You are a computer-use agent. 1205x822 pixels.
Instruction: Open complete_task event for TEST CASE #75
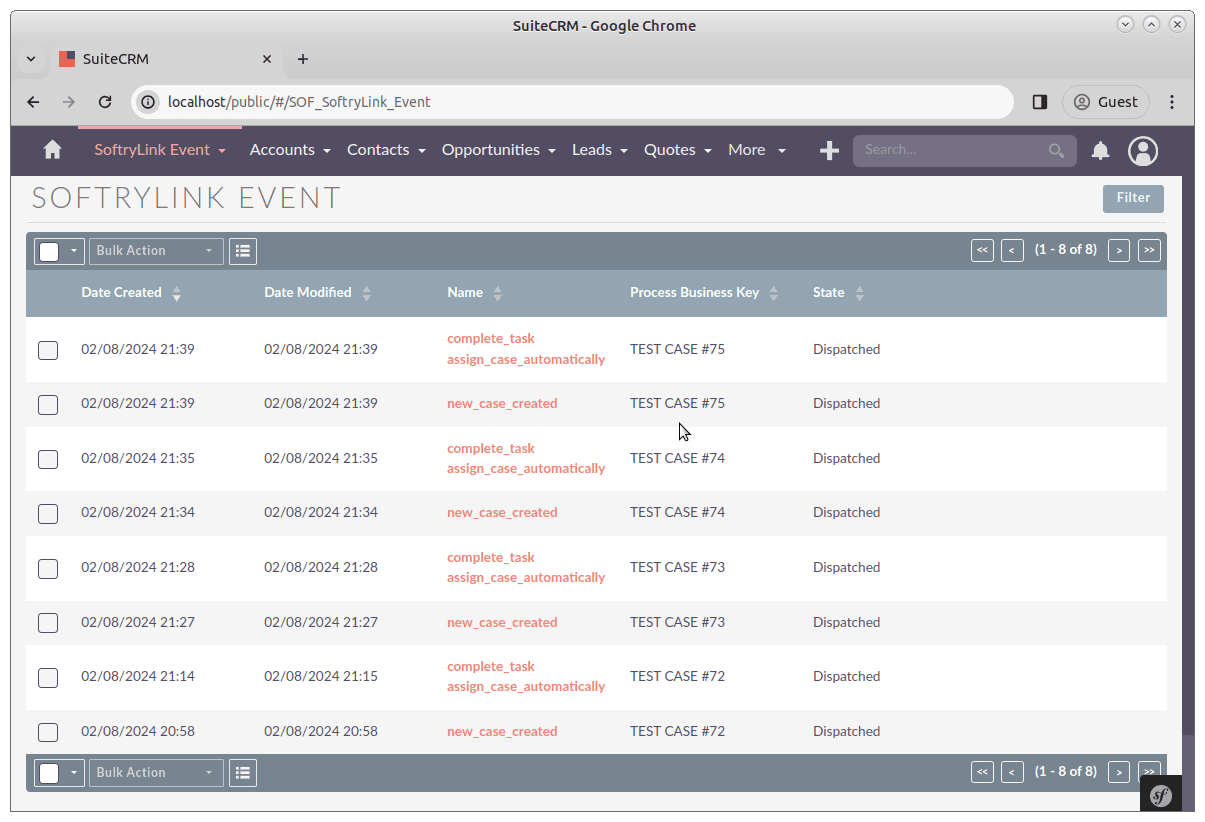point(526,349)
